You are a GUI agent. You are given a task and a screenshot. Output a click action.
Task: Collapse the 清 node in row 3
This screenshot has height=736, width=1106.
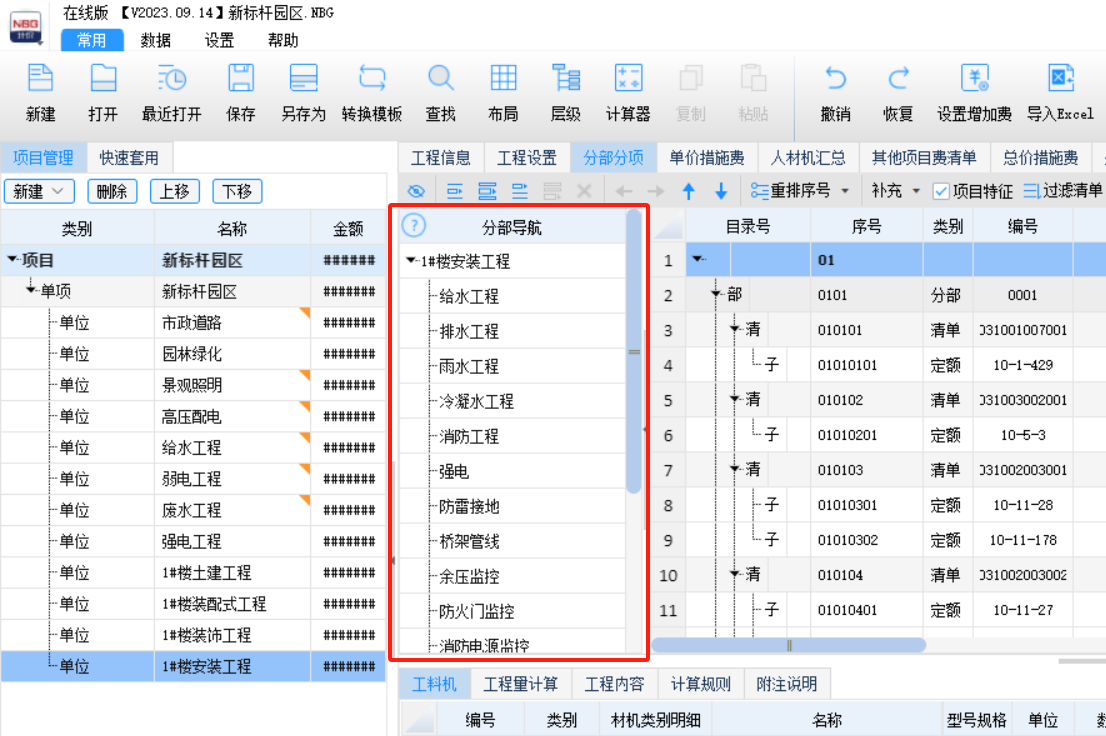[x=734, y=329]
